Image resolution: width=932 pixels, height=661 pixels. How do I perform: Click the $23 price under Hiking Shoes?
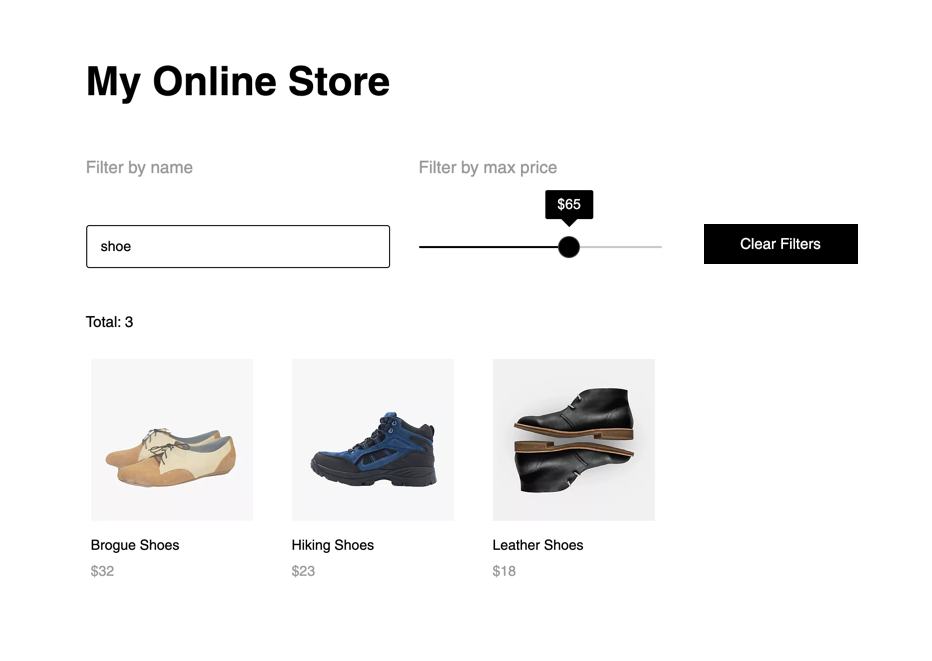[x=303, y=571]
